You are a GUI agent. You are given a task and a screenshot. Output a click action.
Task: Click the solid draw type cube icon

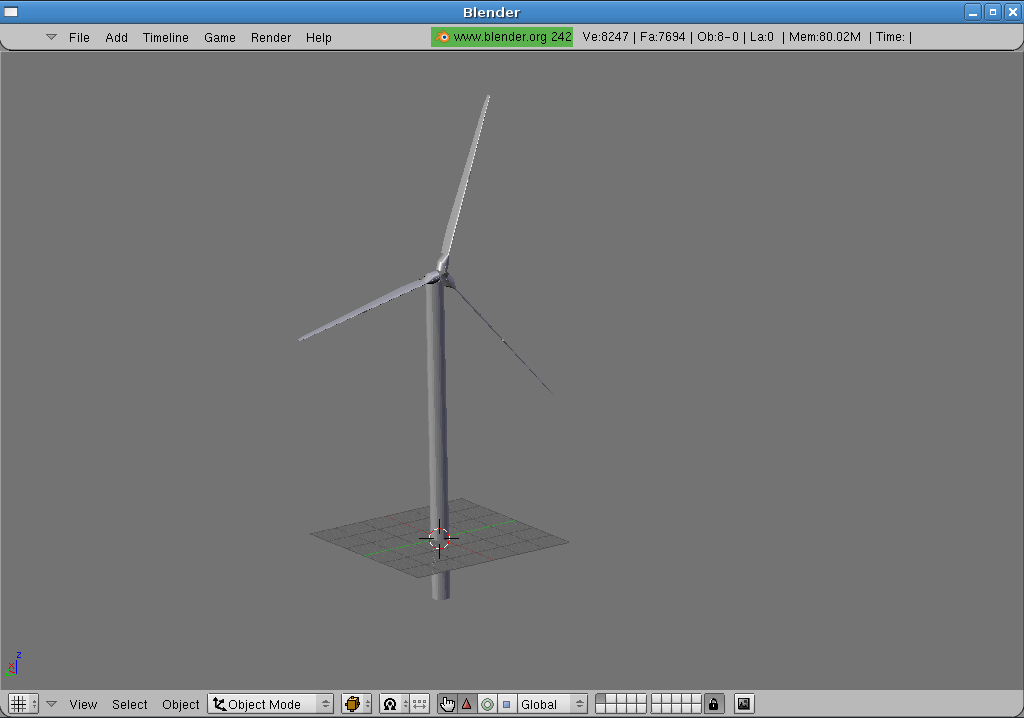pos(352,704)
